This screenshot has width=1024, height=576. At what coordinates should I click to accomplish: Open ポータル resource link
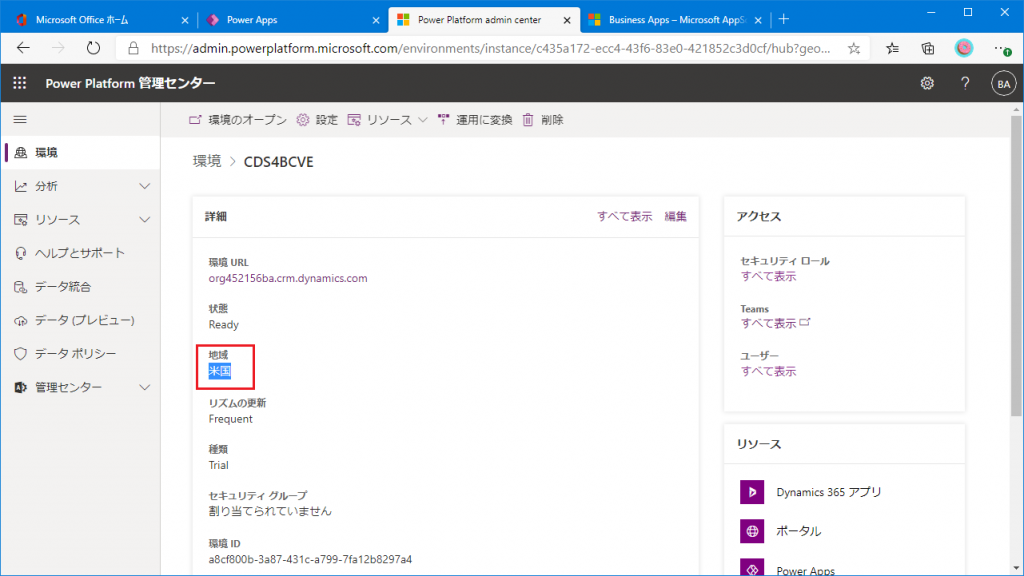(x=798, y=531)
